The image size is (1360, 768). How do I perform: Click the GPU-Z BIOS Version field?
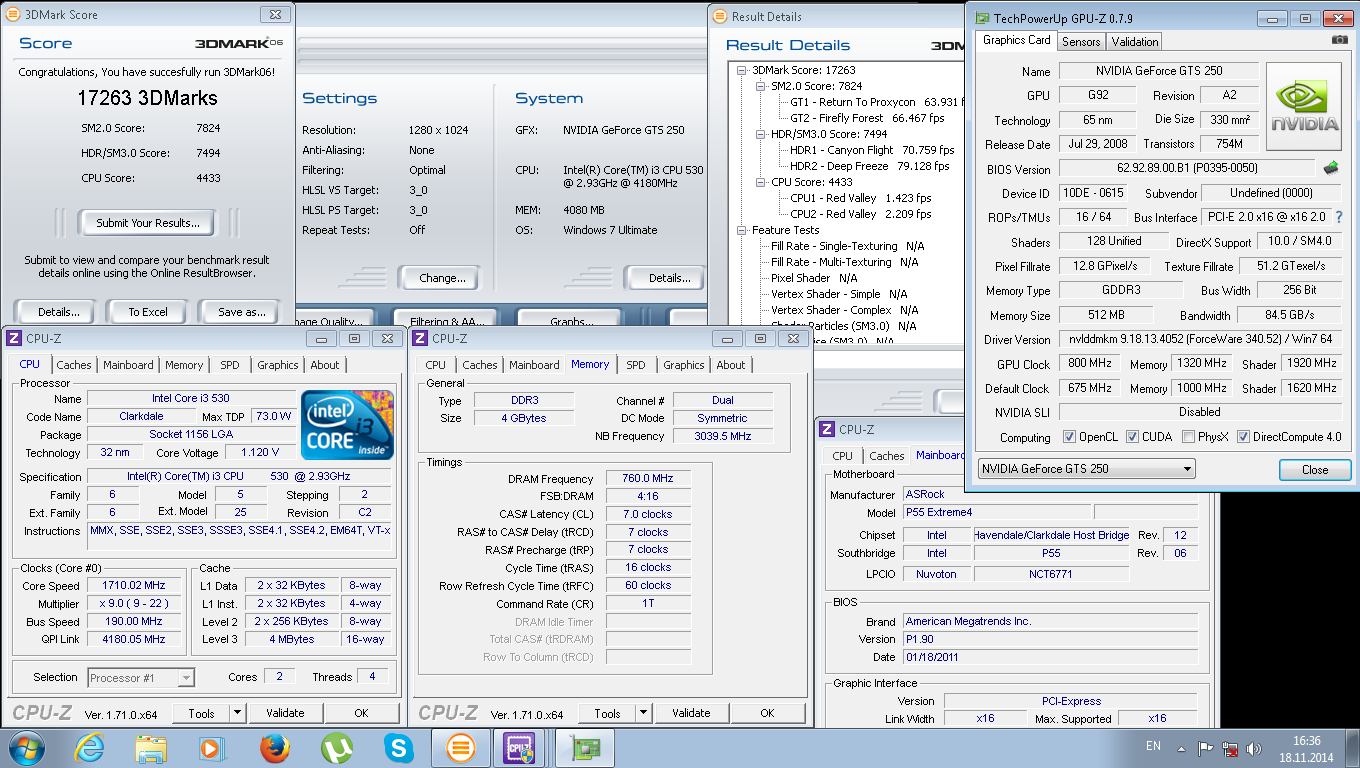[x=1187, y=169]
